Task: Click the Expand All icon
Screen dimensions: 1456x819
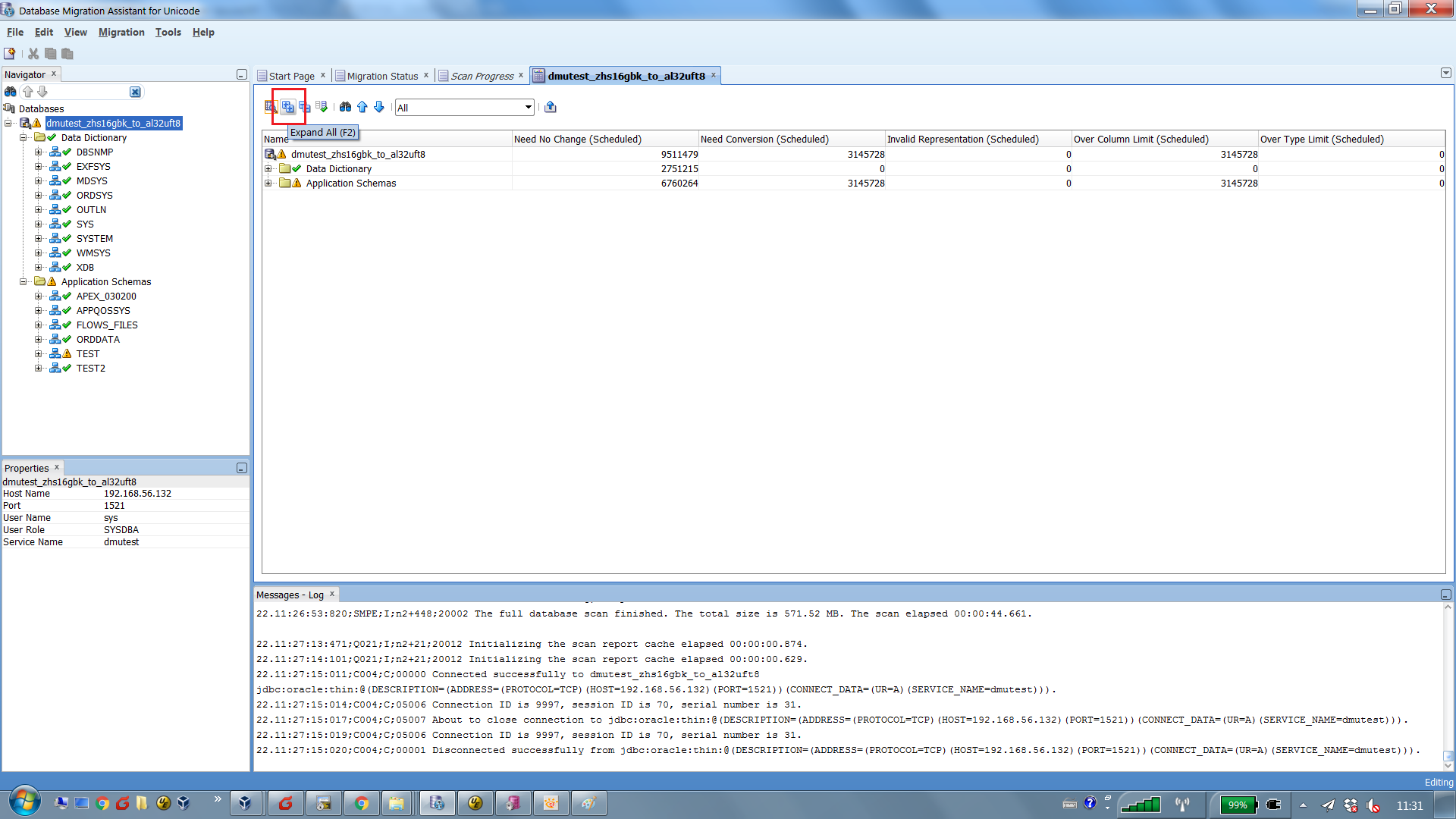Action: 288,107
